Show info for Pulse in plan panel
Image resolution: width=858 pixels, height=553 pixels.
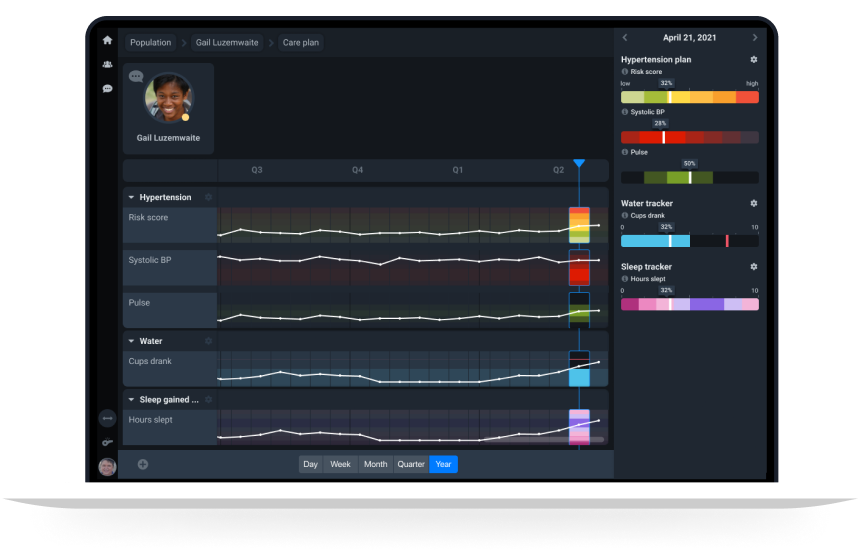point(624,152)
